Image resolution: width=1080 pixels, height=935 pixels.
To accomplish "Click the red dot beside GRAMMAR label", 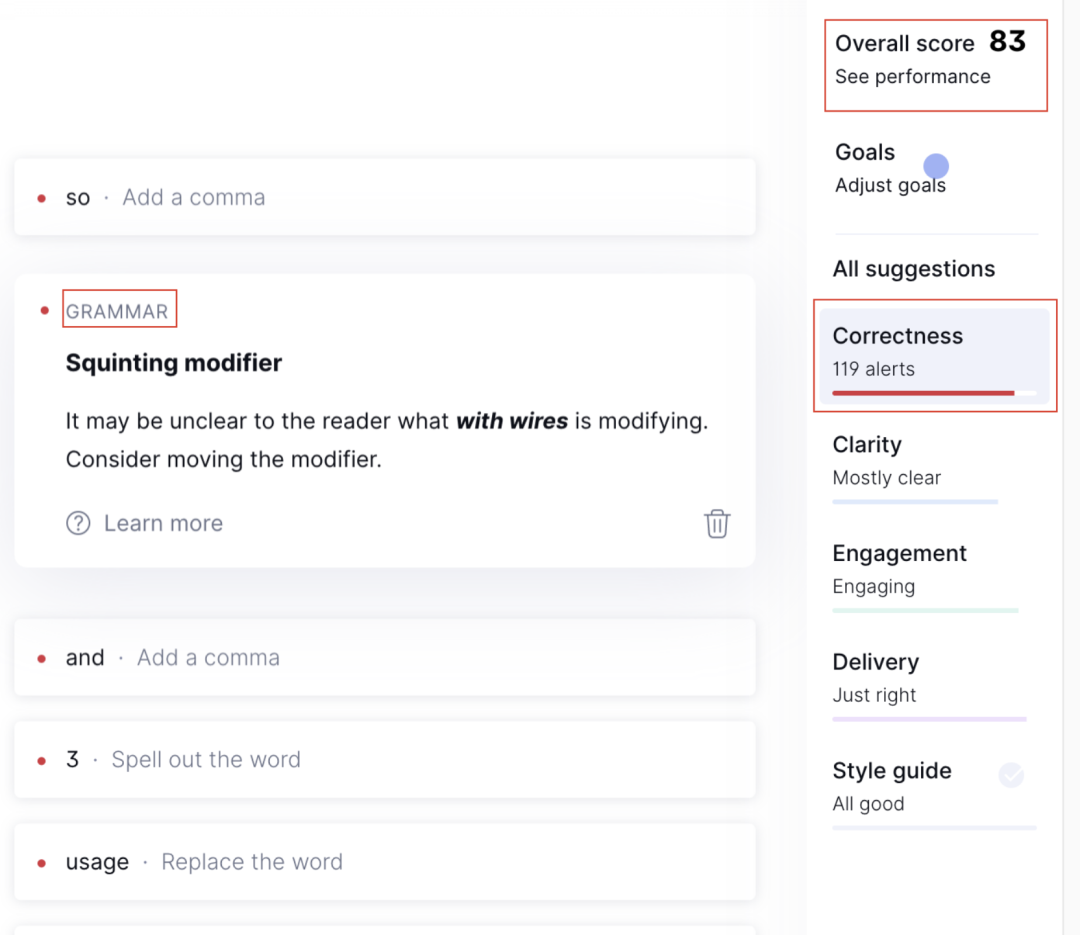I will (x=45, y=311).
